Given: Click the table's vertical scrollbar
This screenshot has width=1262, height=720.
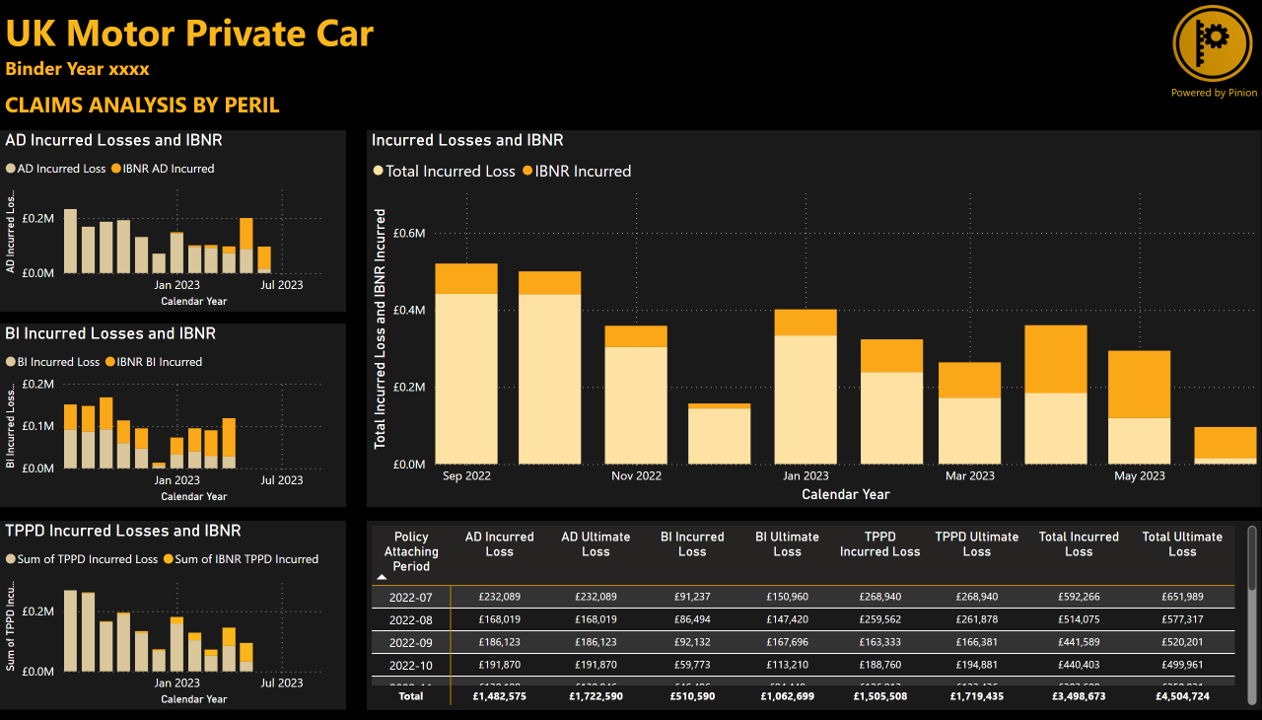Looking at the screenshot, I should [1251, 559].
